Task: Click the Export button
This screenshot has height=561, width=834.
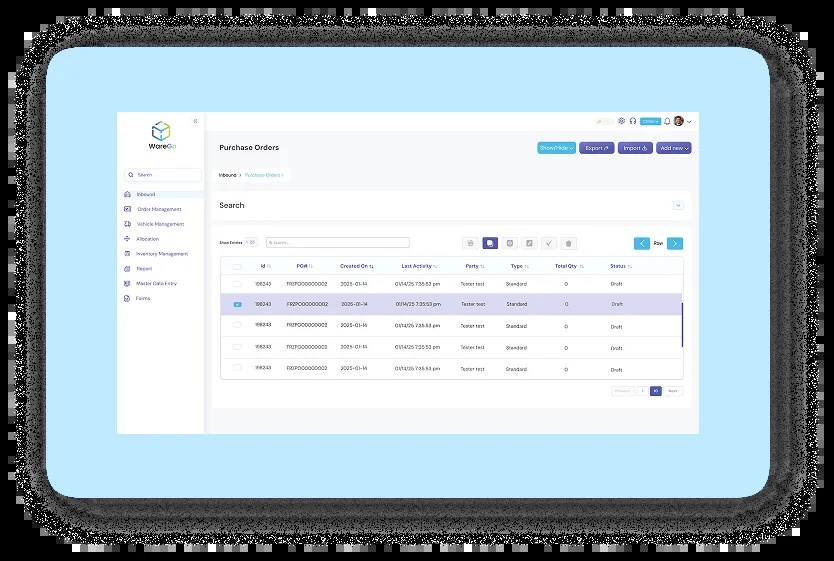Action: [x=597, y=148]
